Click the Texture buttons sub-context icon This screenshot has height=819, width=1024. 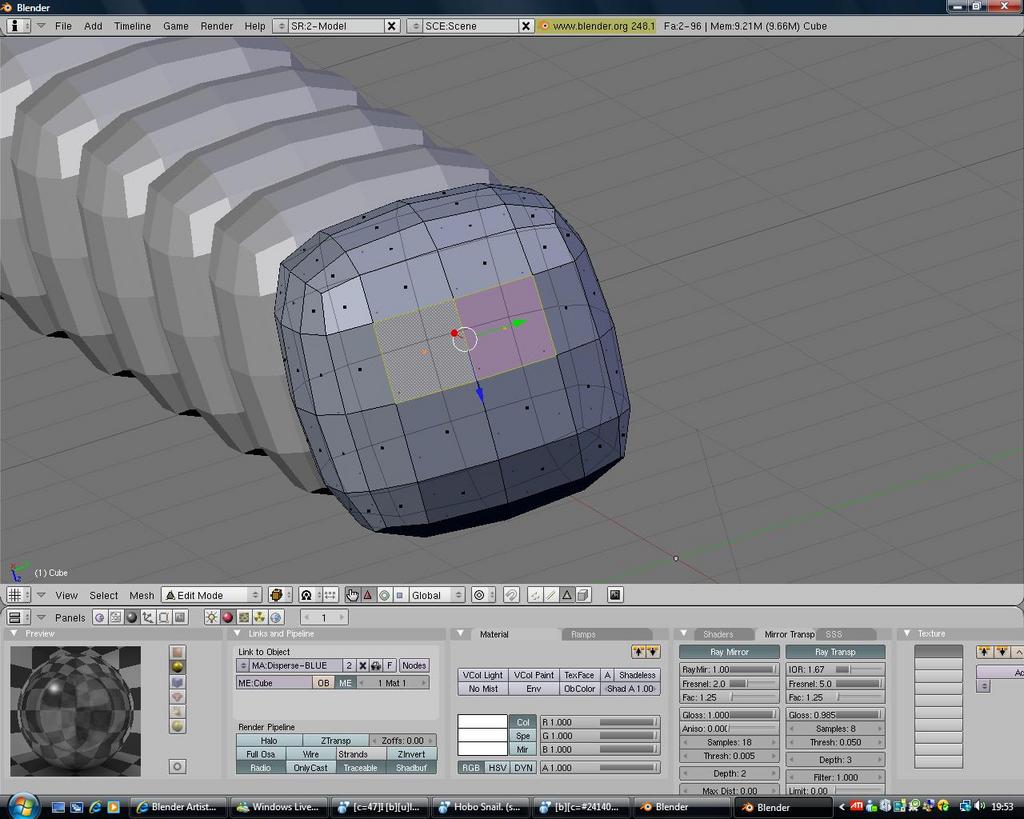click(x=244, y=617)
